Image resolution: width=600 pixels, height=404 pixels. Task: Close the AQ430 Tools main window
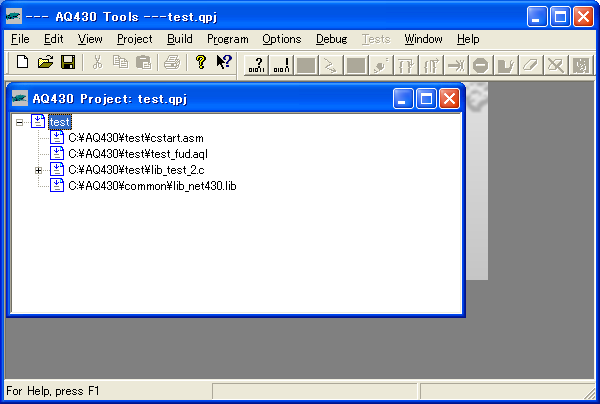click(x=584, y=17)
